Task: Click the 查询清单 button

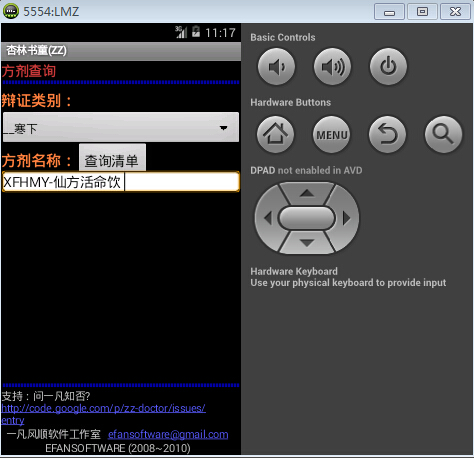Action: (112, 158)
